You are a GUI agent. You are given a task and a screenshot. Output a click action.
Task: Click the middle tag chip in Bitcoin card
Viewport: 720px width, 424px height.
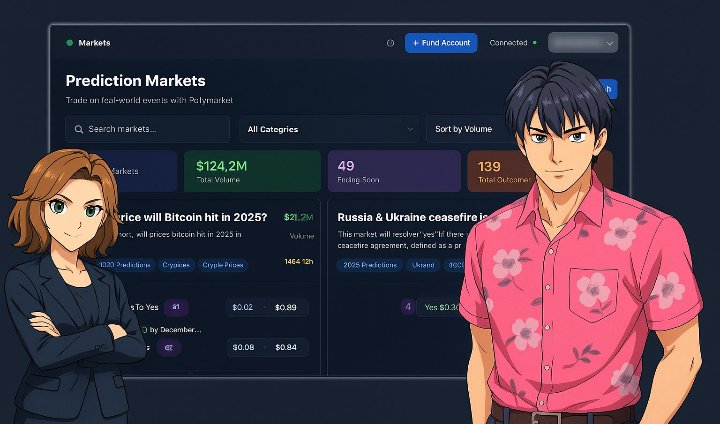pyautogui.click(x=176, y=265)
